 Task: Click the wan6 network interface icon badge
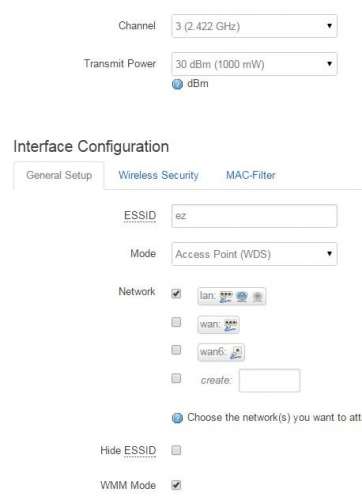point(221,352)
